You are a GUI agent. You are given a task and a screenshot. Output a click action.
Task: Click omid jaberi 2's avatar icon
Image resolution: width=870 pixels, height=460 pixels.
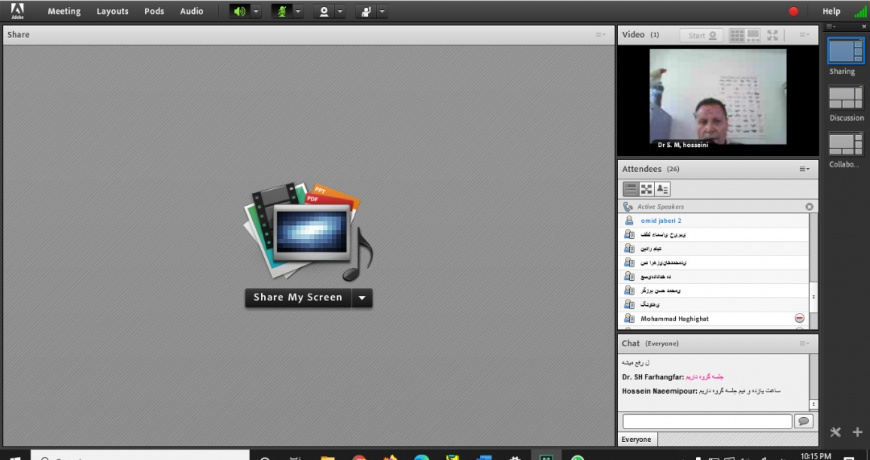(x=629, y=220)
